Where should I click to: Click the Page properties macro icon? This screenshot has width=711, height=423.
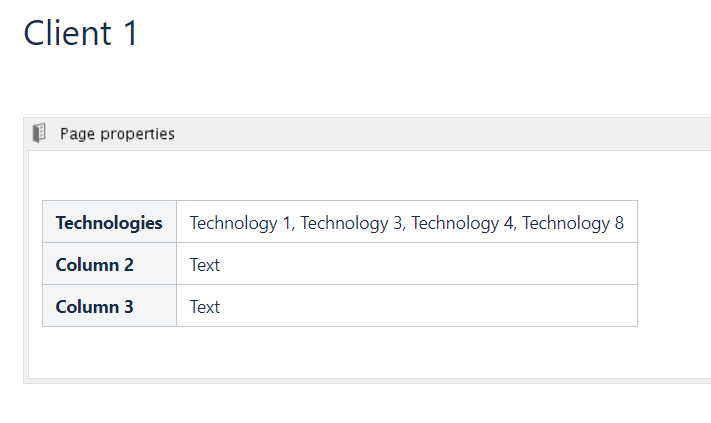click(39, 133)
